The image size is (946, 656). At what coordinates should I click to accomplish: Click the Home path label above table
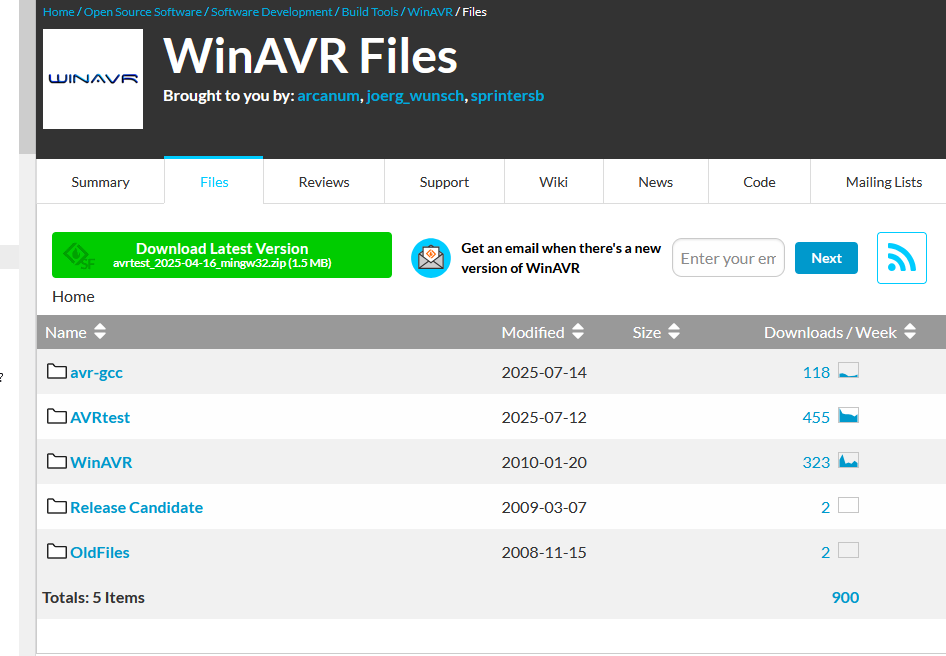point(73,296)
